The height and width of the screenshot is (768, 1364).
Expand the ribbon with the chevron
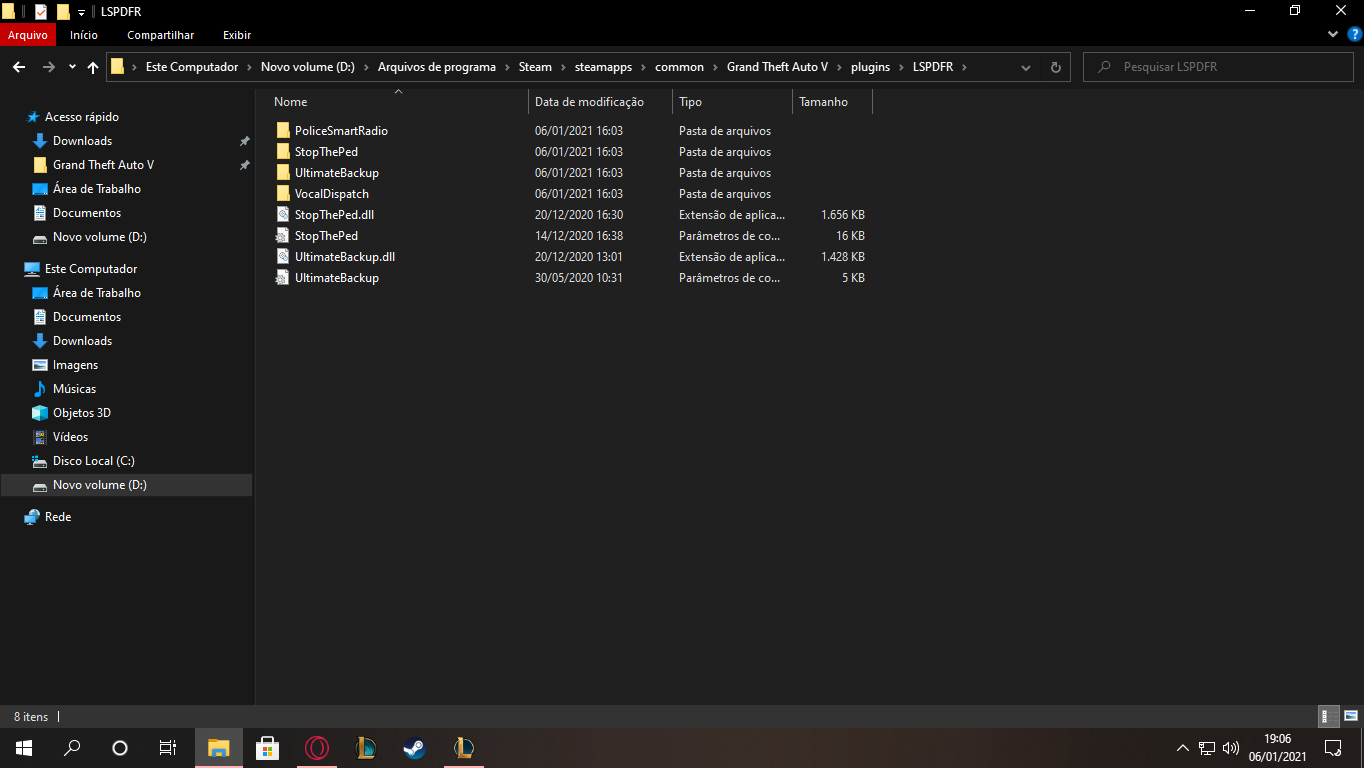point(1332,34)
